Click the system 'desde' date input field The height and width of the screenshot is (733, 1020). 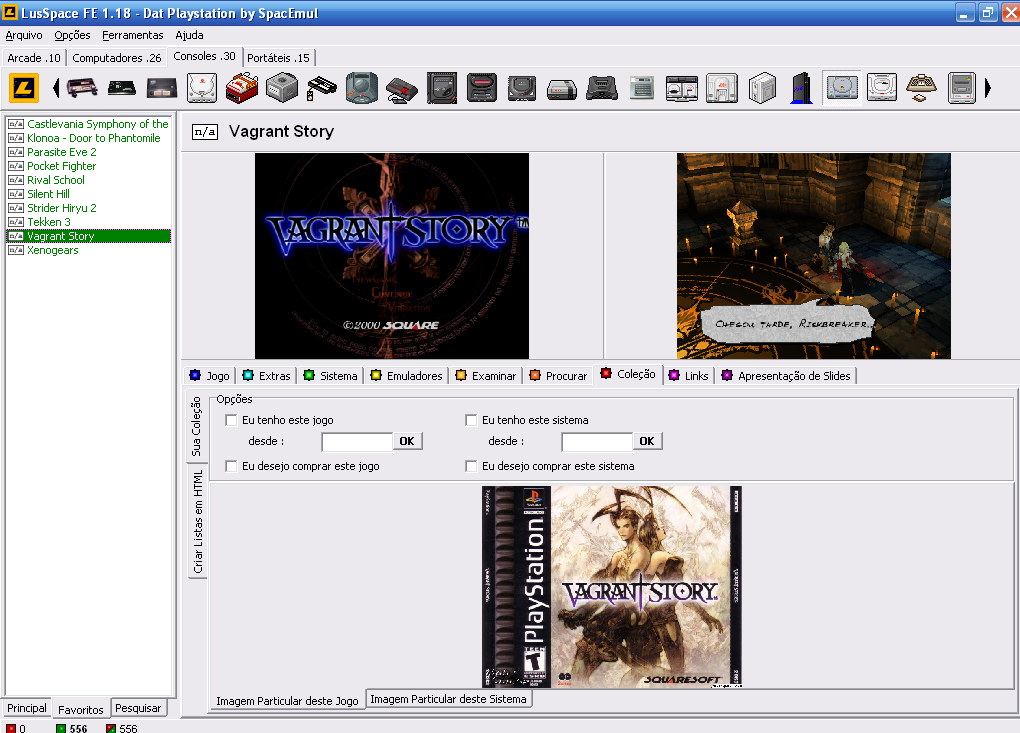coord(597,442)
